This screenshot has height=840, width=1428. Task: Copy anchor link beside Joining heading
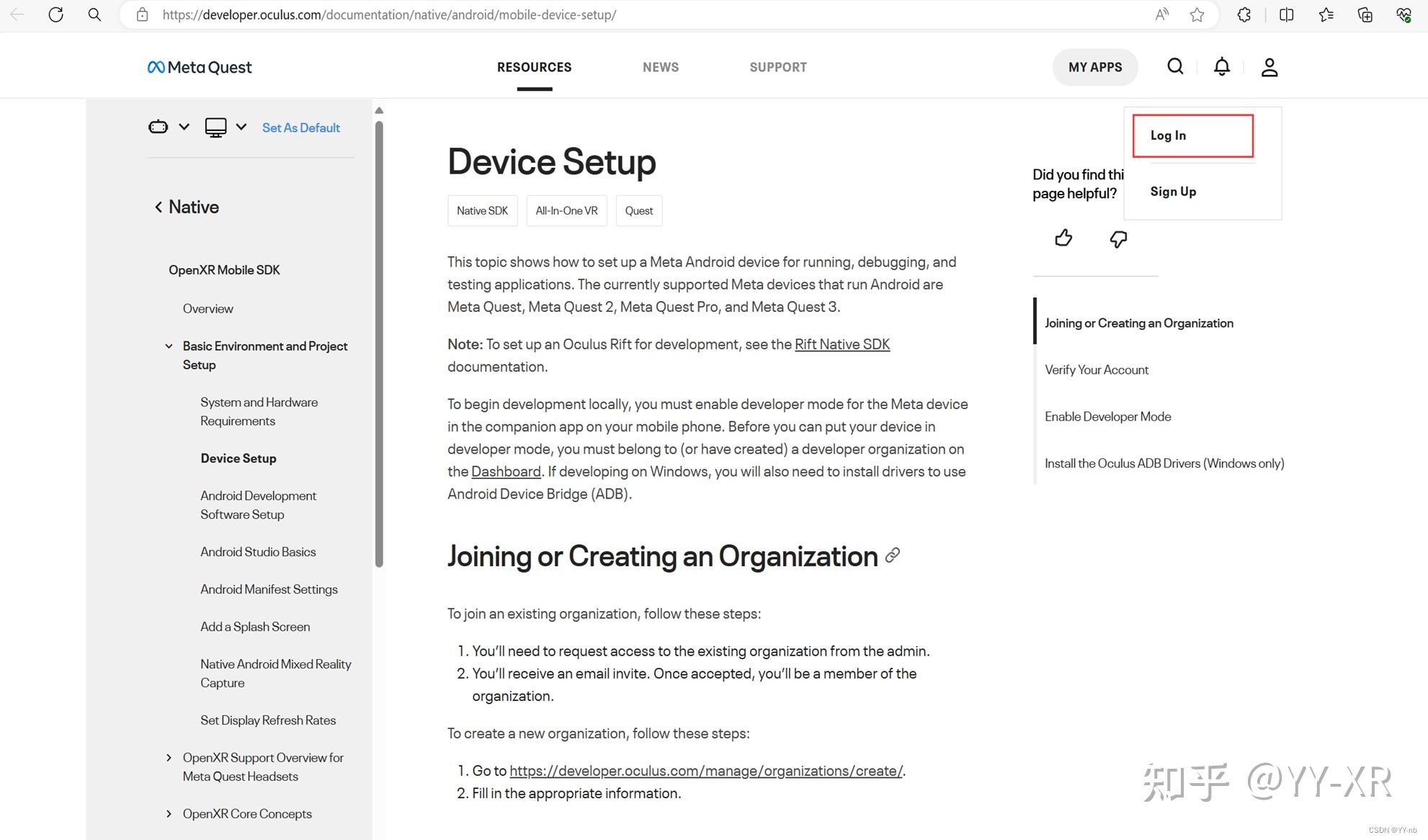893,555
